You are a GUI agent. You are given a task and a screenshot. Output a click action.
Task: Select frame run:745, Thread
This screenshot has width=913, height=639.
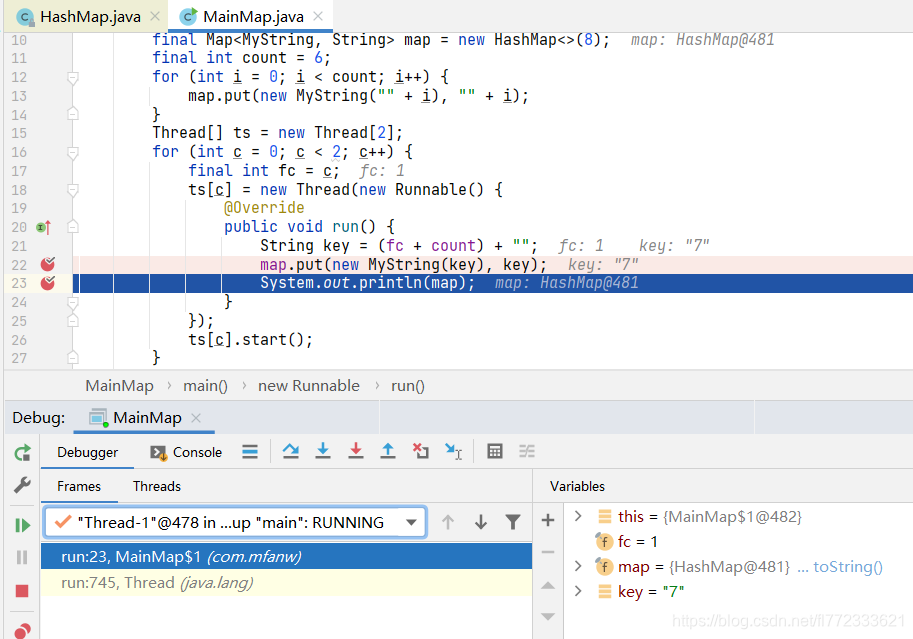click(x=286, y=582)
